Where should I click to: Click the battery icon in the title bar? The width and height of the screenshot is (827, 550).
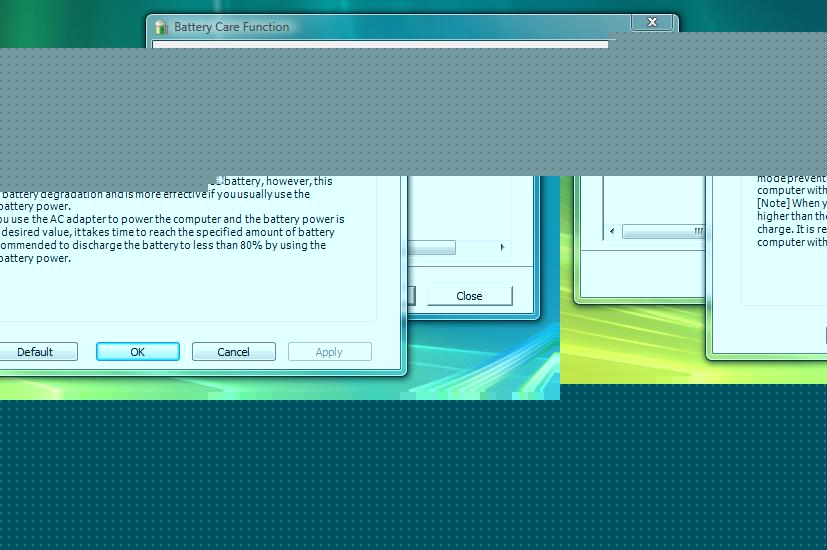(161, 27)
